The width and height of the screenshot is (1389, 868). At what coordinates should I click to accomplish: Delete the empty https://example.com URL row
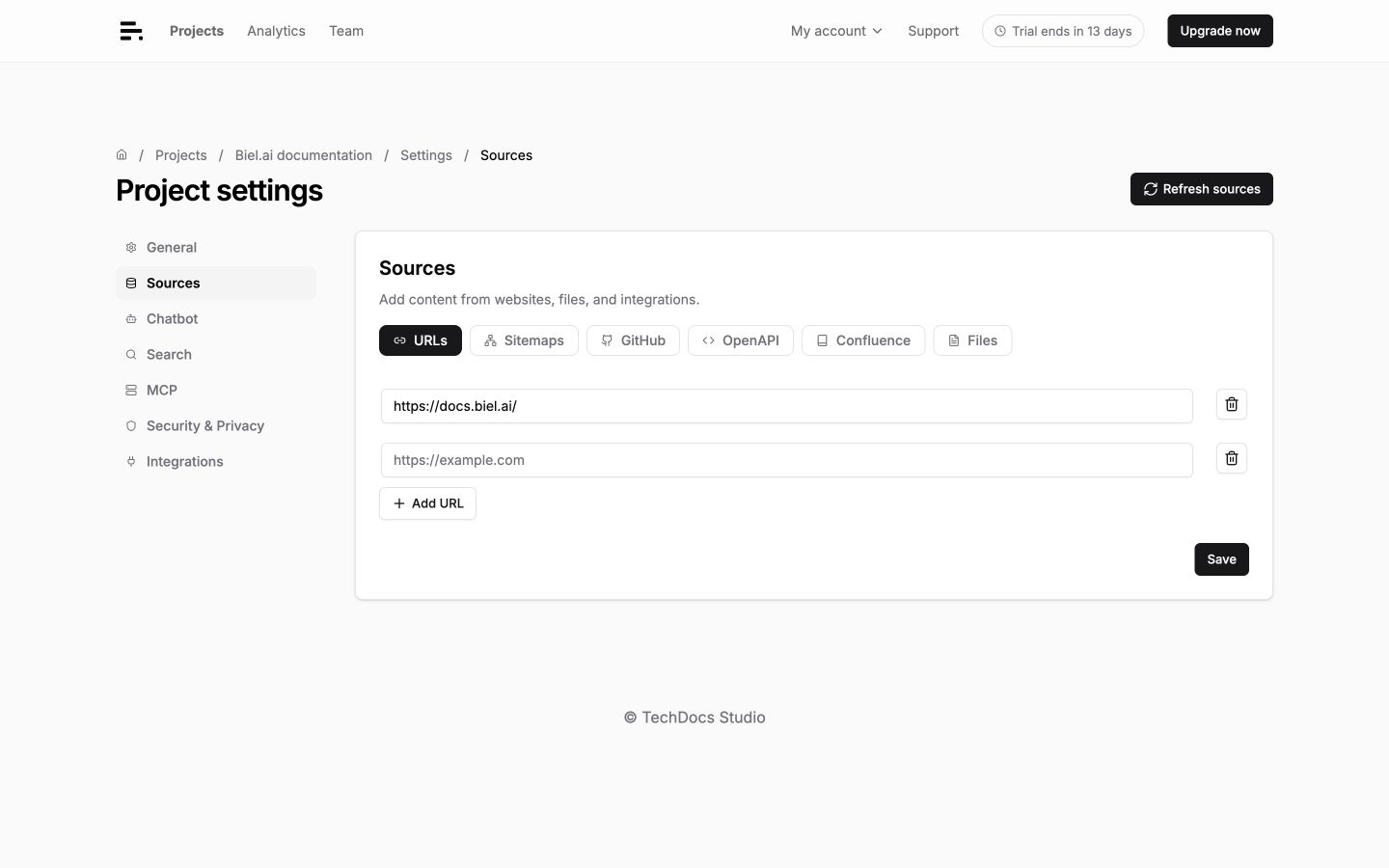[1231, 458]
